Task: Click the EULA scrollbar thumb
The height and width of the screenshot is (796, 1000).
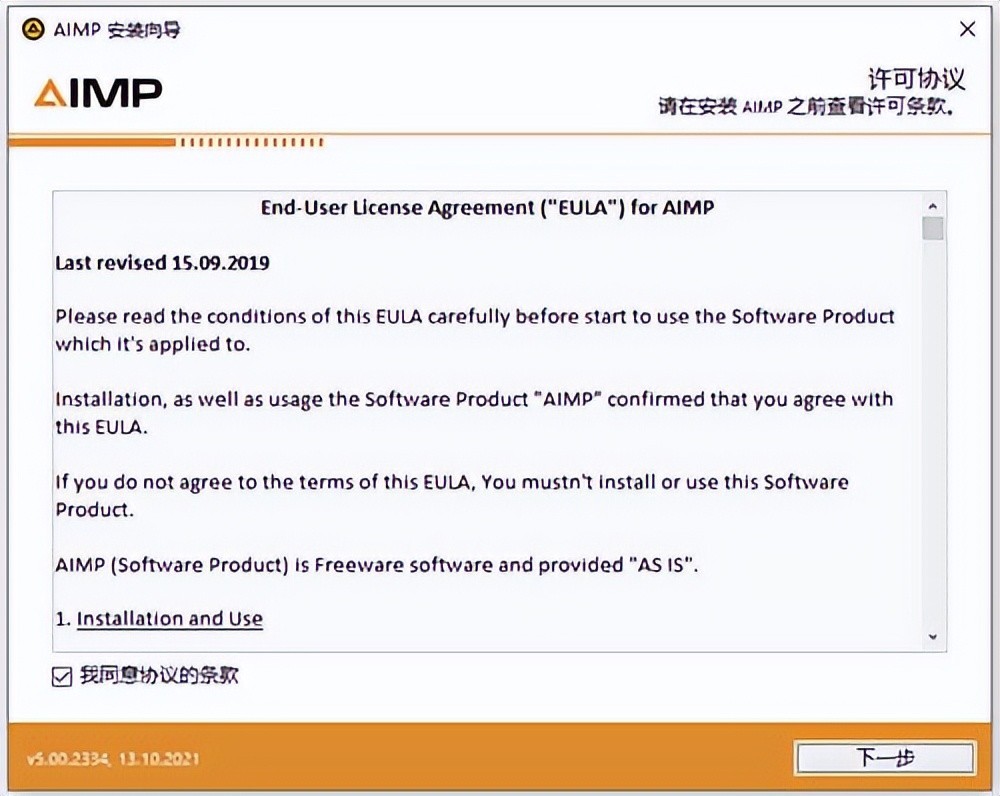Action: pos(933,229)
